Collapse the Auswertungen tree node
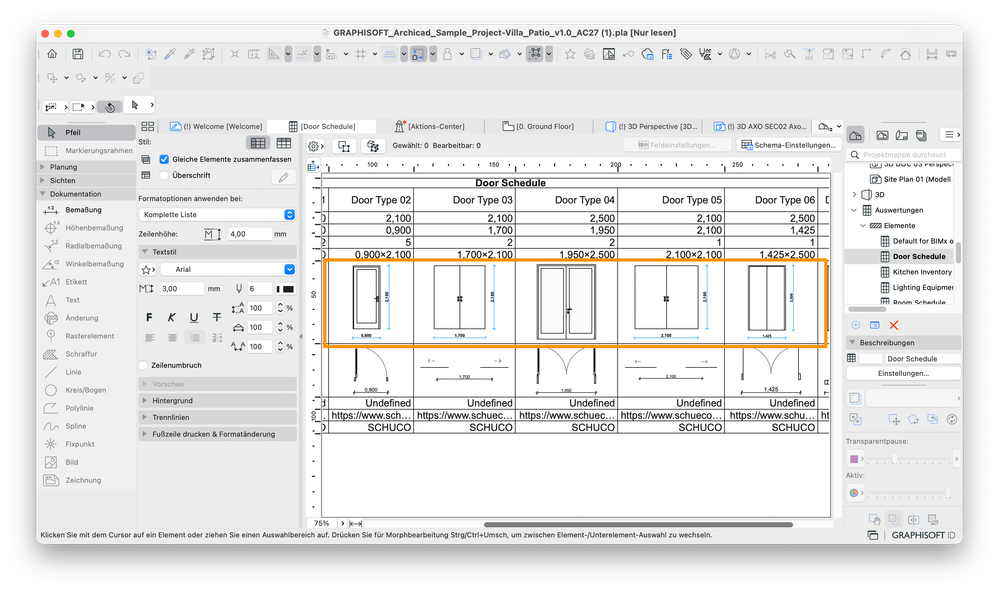The image size is (999, 592). tap(854, 210)
